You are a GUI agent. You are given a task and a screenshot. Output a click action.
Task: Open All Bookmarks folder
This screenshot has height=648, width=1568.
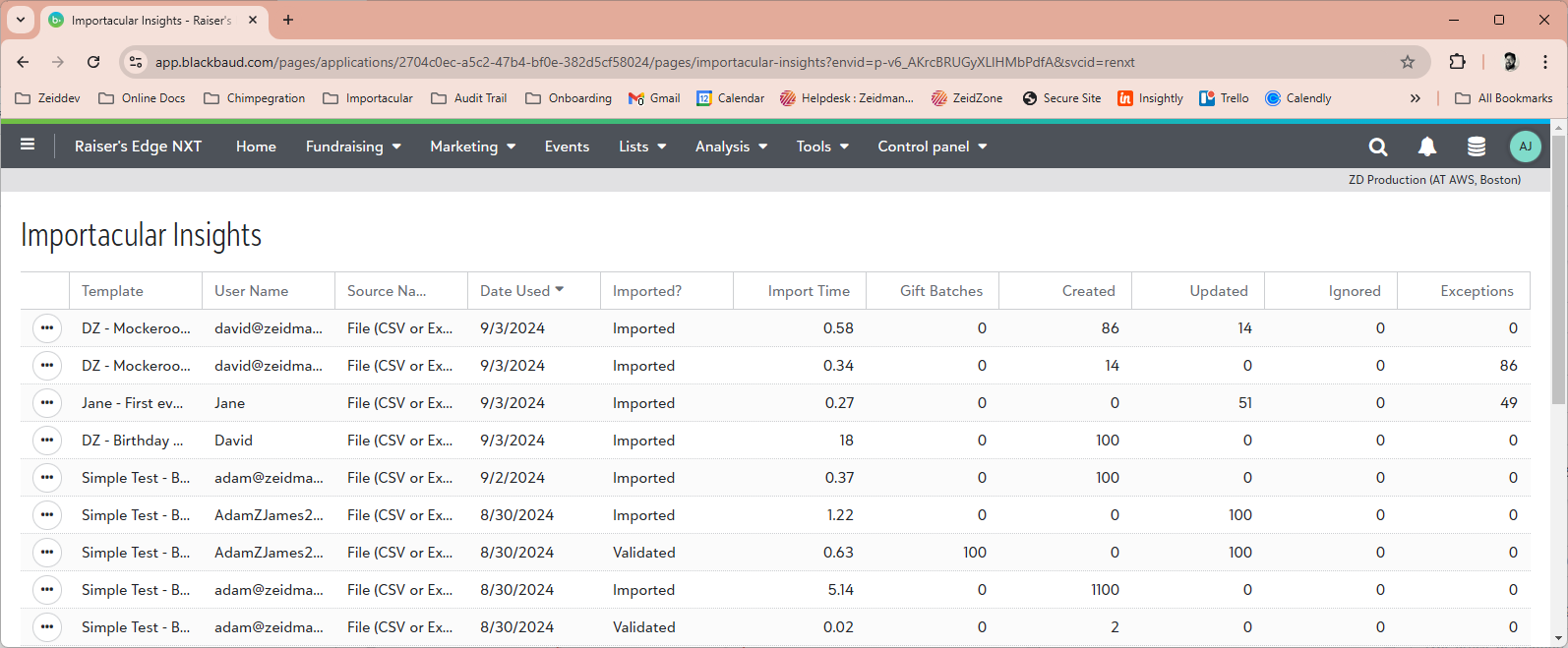click(1503, 98)
